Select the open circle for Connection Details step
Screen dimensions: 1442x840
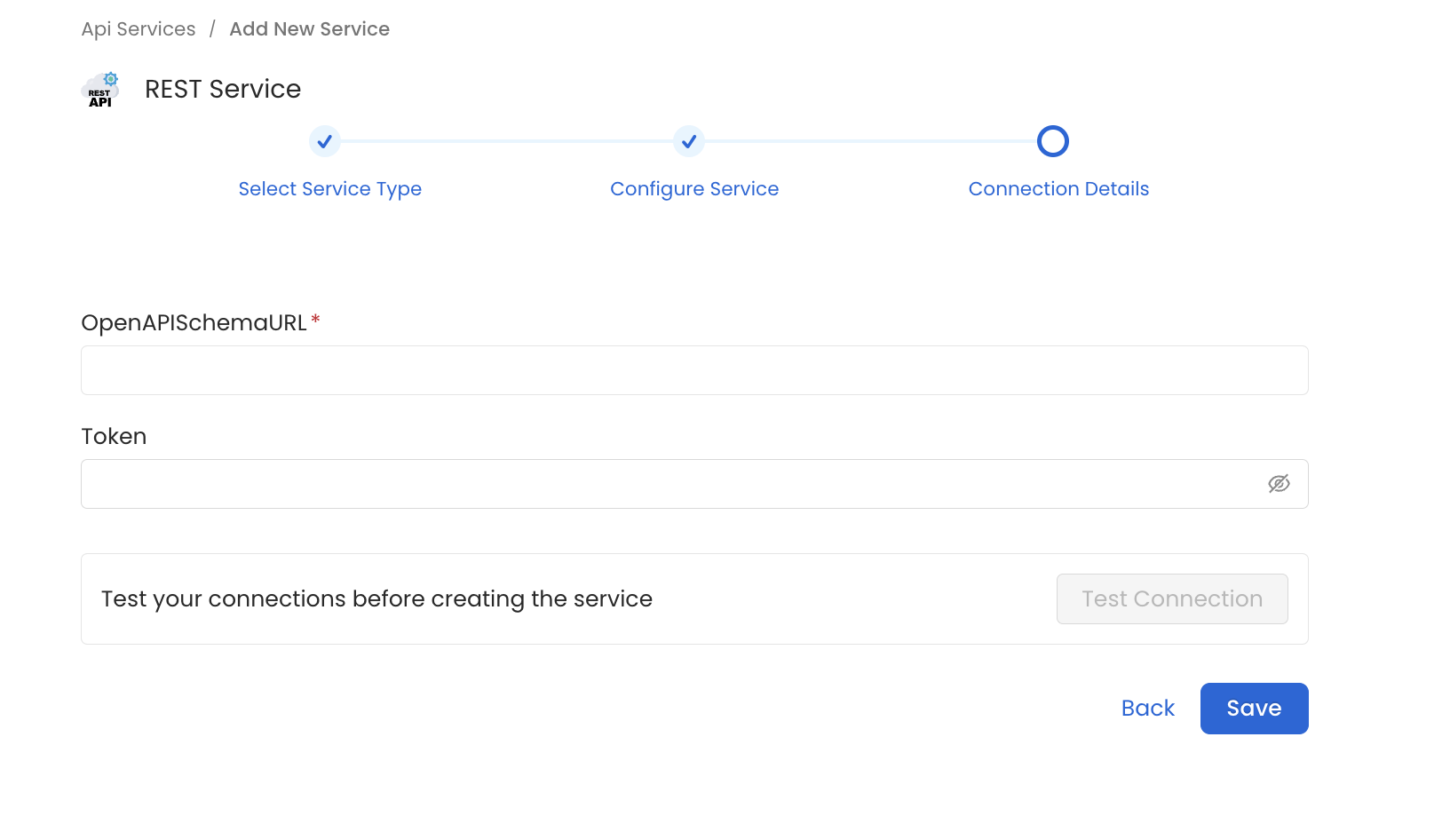(x=1053, y=141)
